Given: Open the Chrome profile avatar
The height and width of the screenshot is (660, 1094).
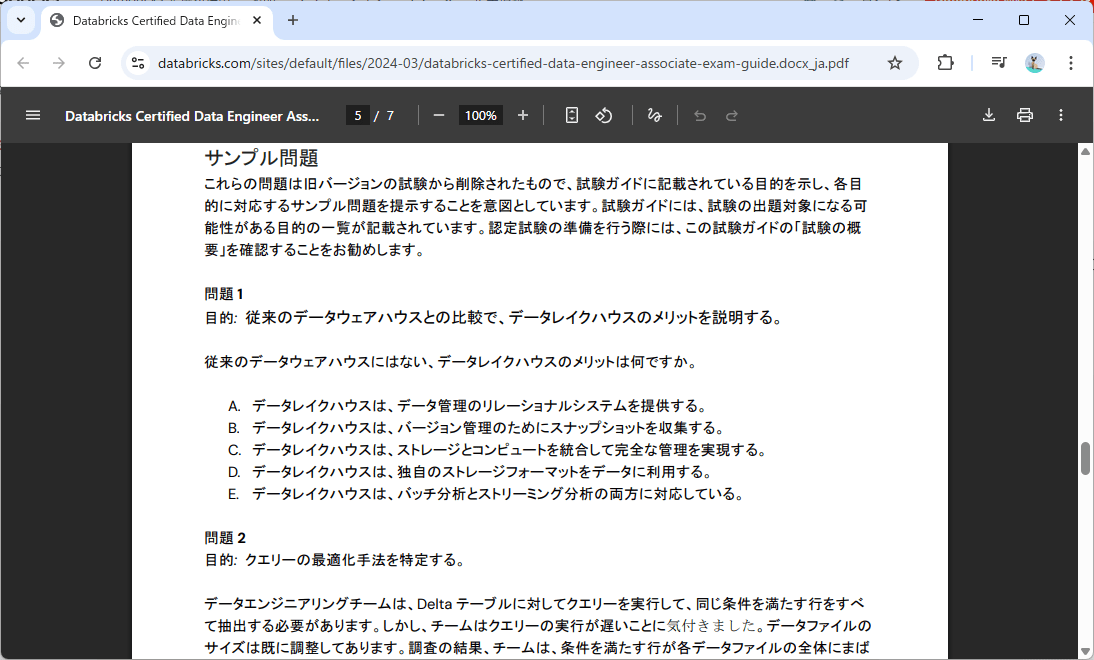Looking at the screenshot, I should 1034,63.
